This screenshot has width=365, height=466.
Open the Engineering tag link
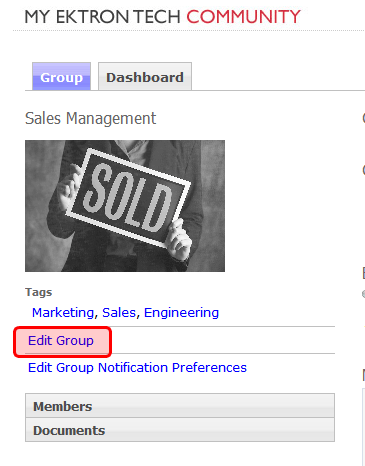tap(181, 313)
